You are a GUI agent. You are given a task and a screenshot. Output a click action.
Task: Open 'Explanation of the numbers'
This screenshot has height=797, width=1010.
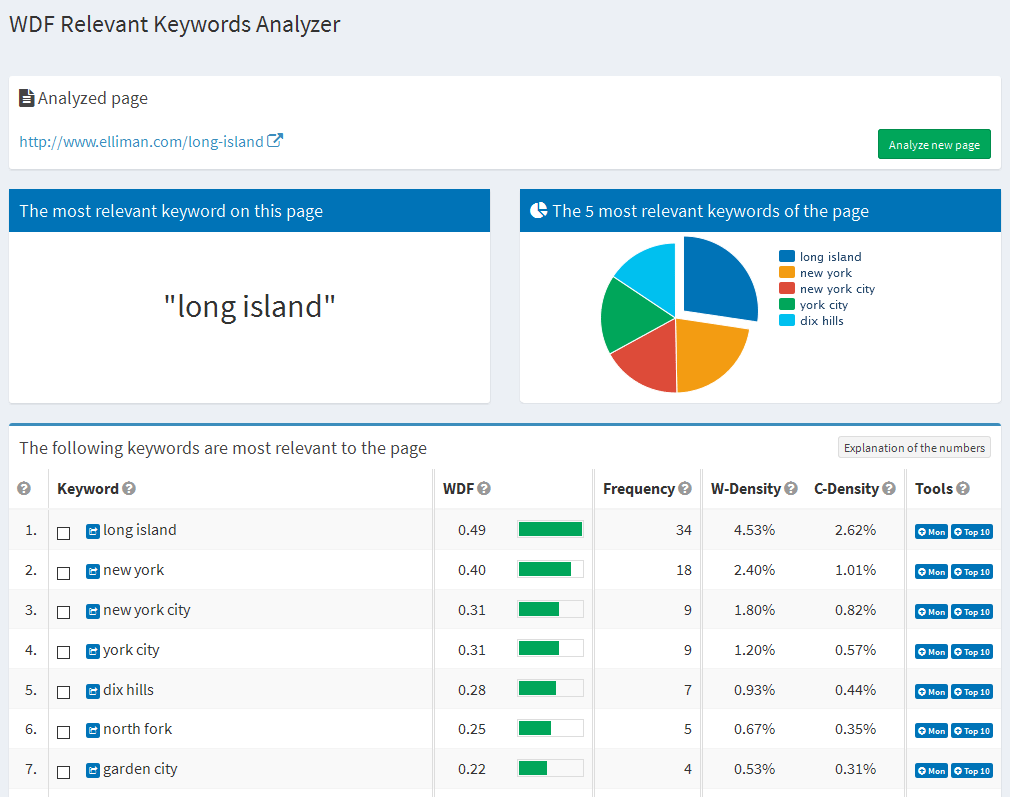coord(913,447)
